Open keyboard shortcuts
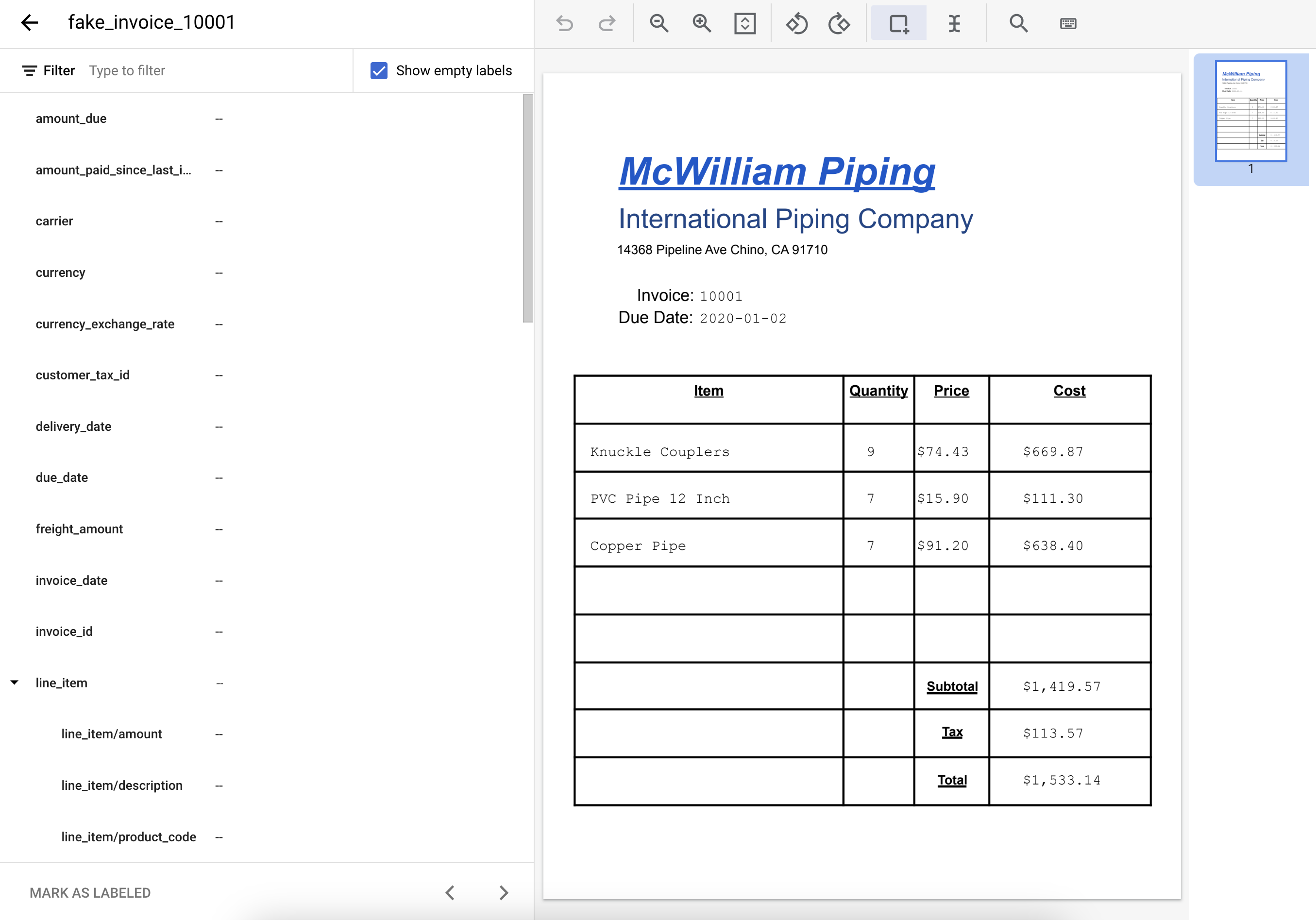 point(1068,23)
